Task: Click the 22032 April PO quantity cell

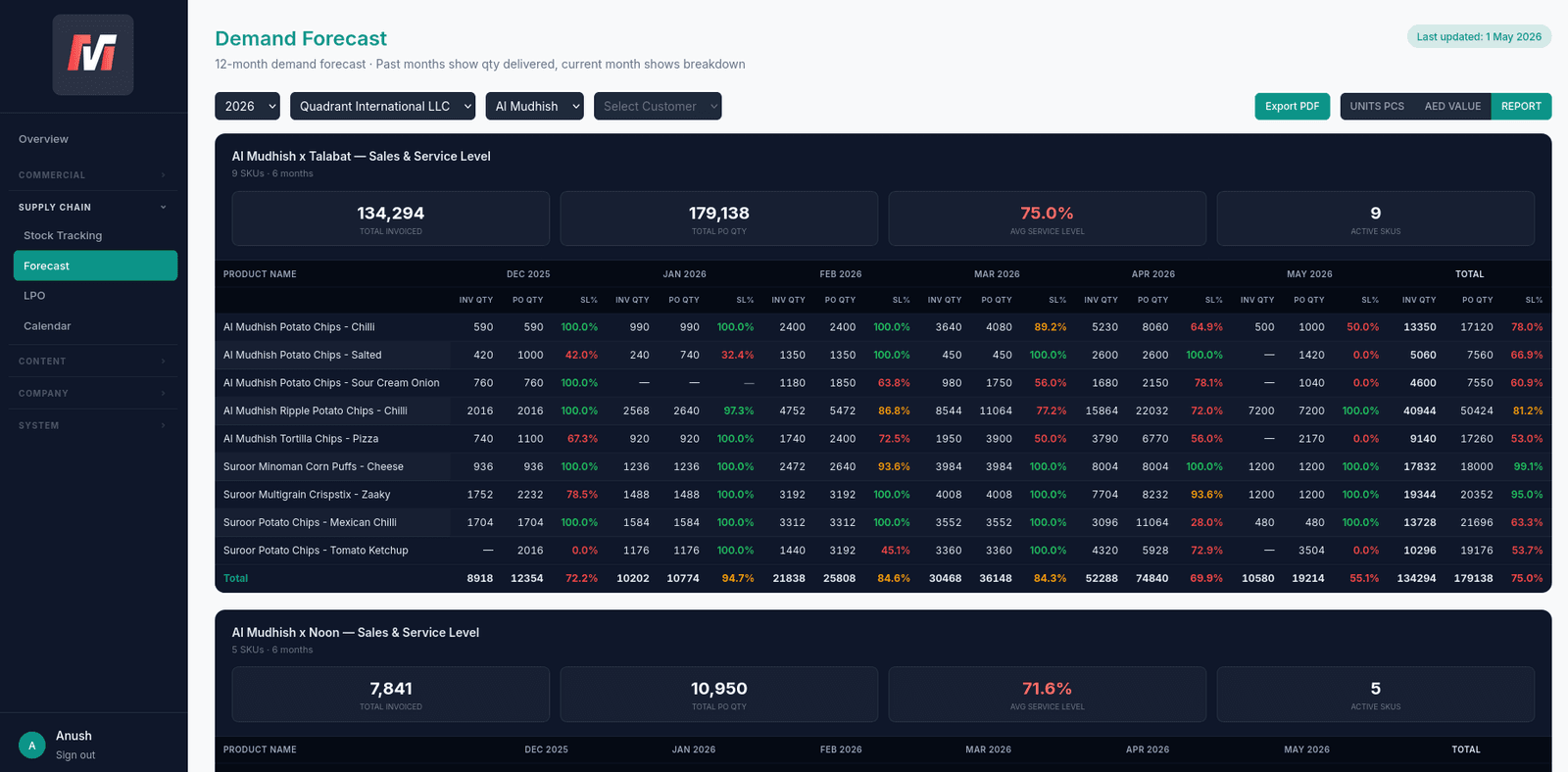Action: tap(1151, 410)
